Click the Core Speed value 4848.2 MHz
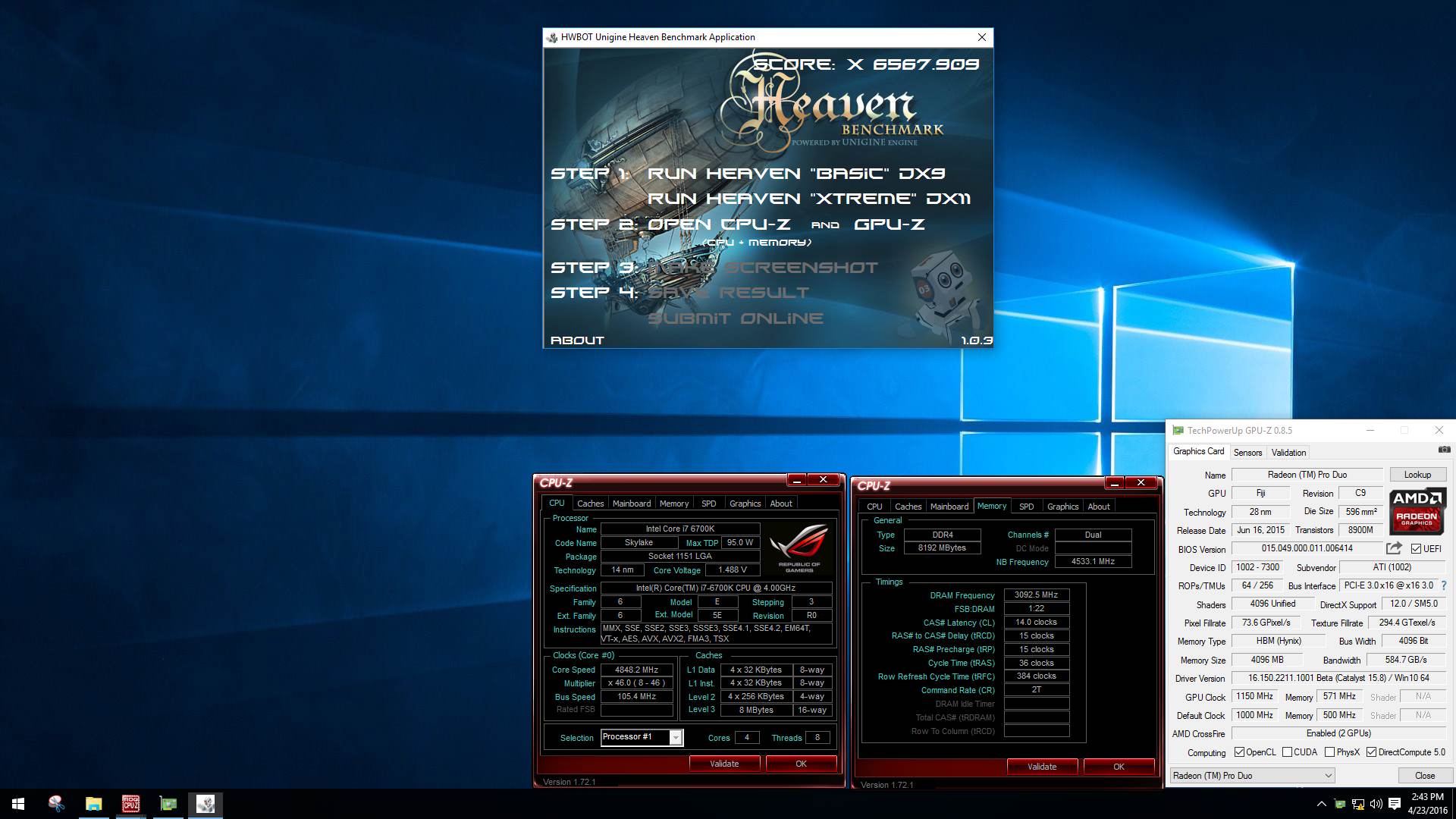The height and width of the screenshot is (819, 1456). click(x=637, y=670)
